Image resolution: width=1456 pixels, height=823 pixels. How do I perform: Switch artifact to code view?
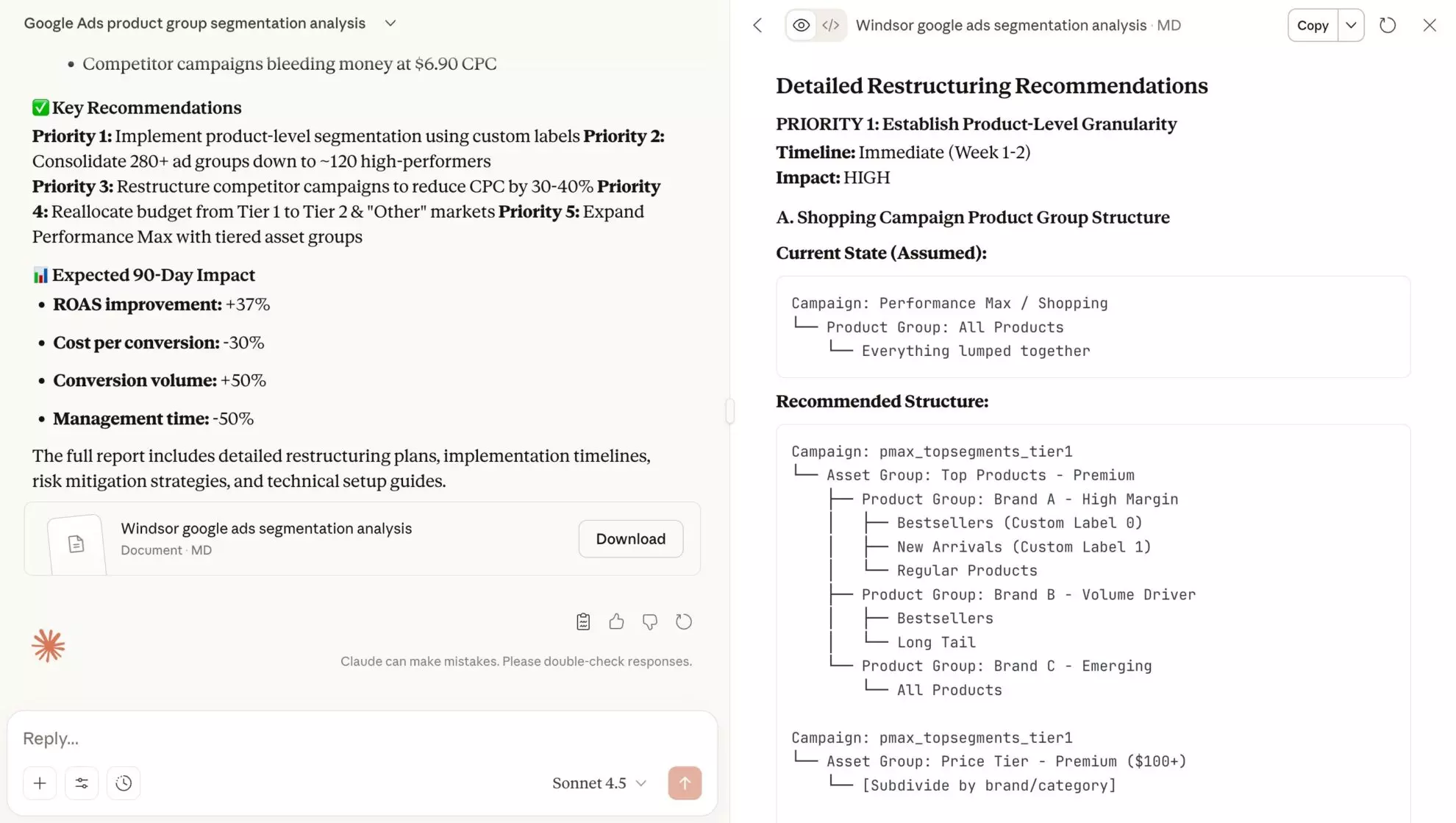point(831,24)
